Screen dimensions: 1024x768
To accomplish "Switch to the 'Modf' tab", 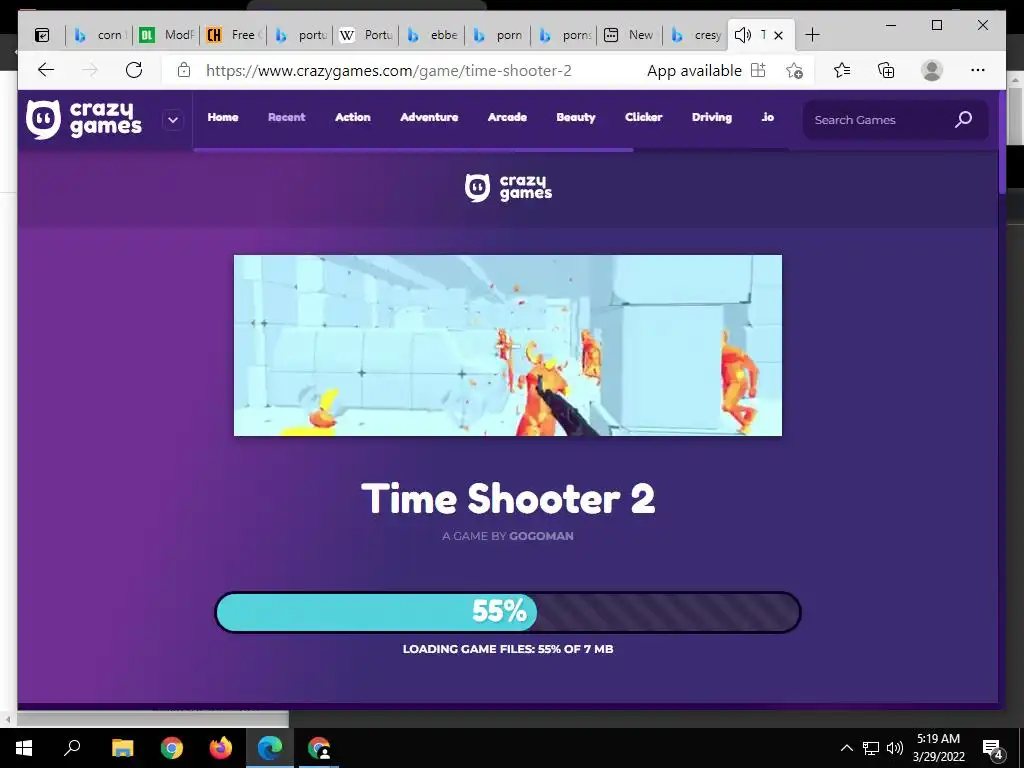I will (x=167, y=35).
